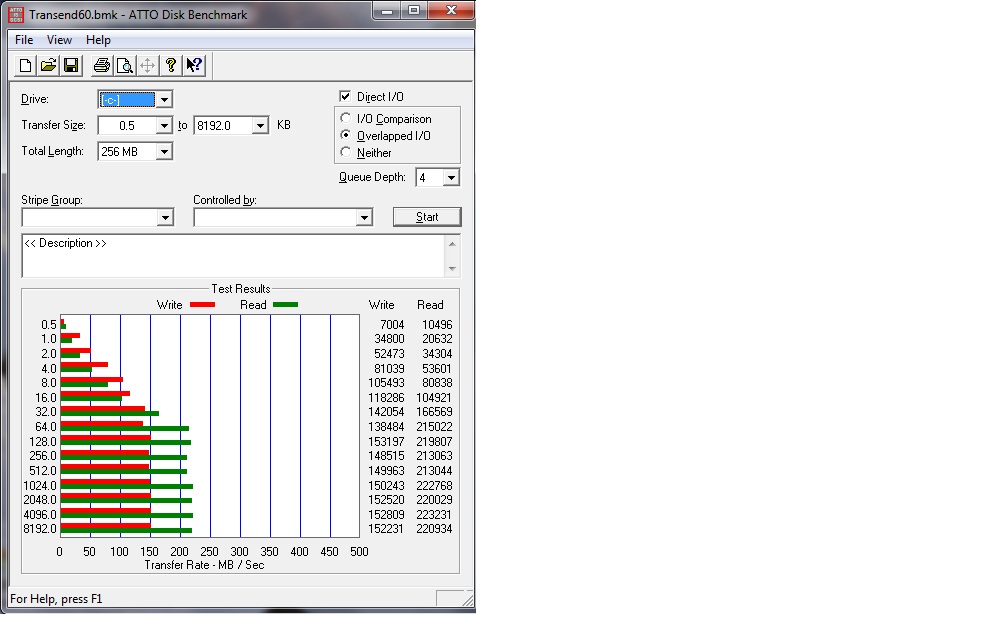This screenshot has width=1008, height=630.
Task: Maximize the ATTO Disk Benchmark window
Action: (x=414, y=10)
